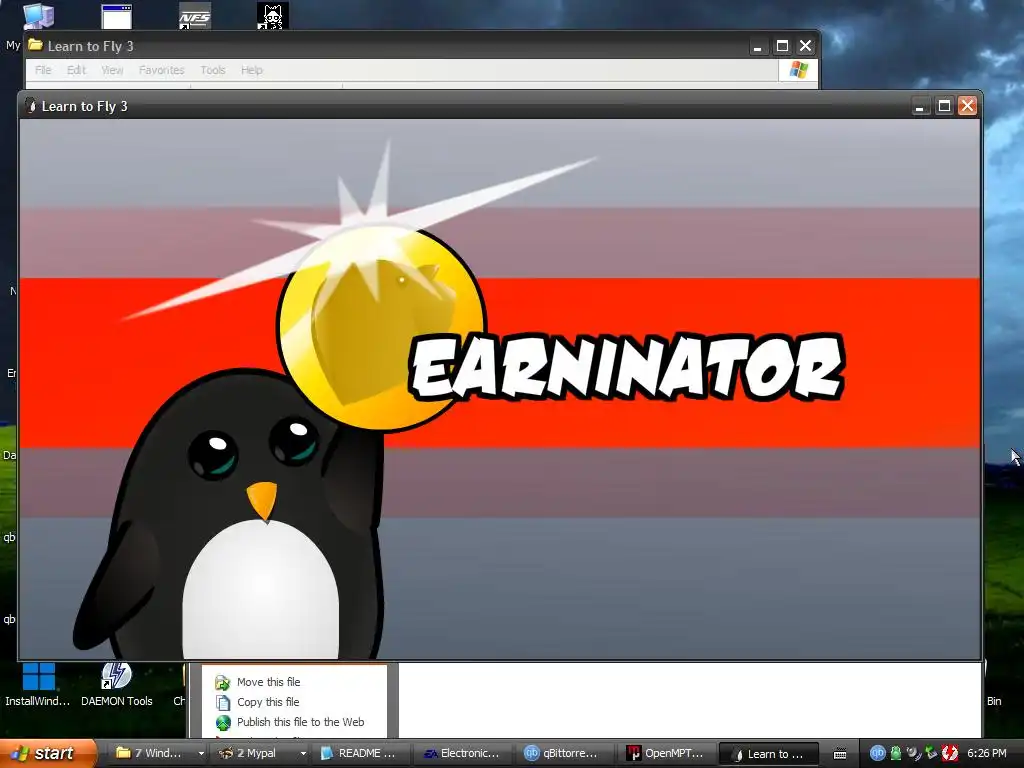Click the Windows flag logo in Explorer window
This screenshot has width=1024, height=768.
(x=798, y=70)
